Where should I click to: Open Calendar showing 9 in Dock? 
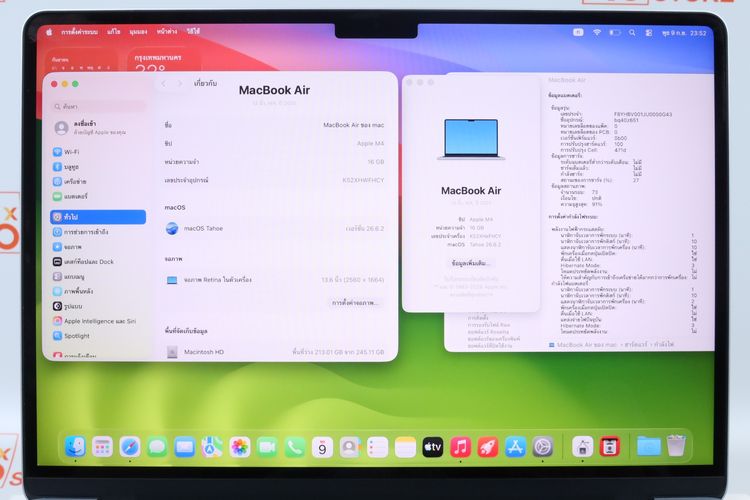tap(322, 447)
